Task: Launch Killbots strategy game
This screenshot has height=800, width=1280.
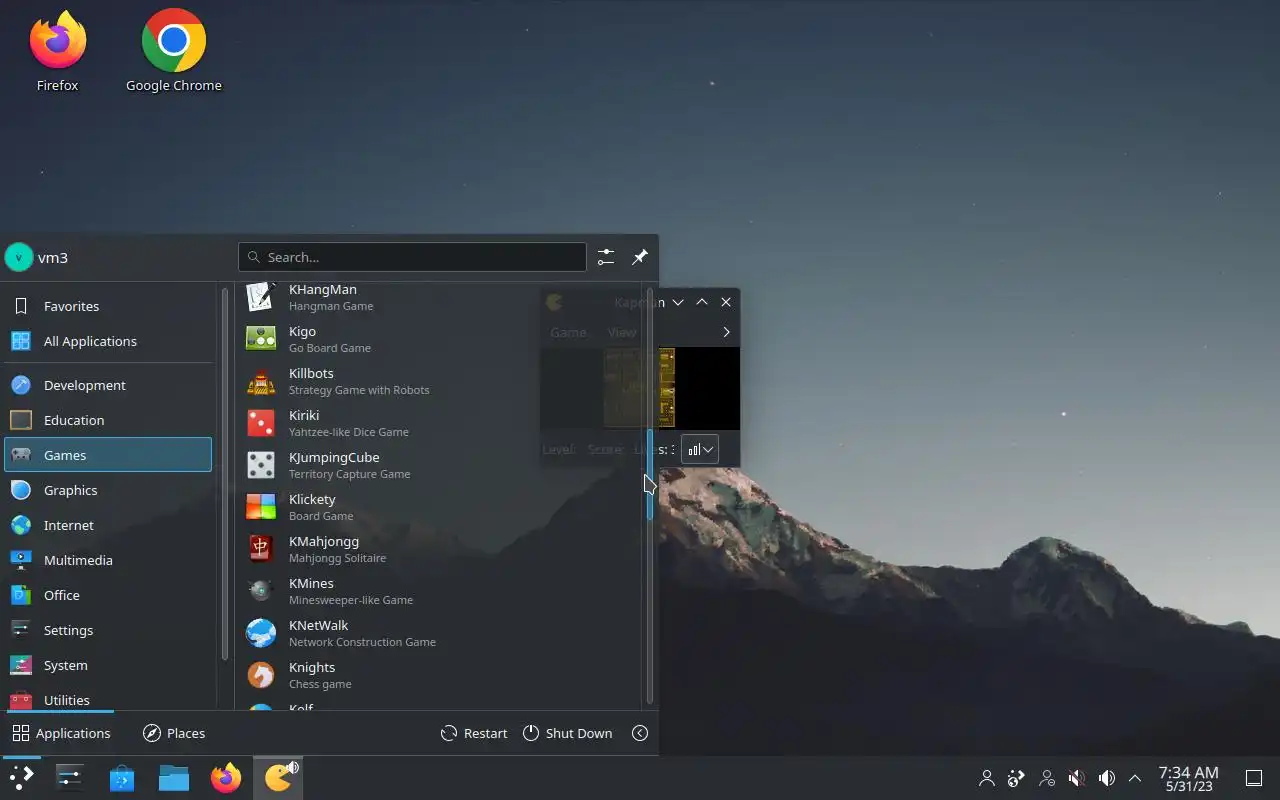Action: tap(438, 381)
